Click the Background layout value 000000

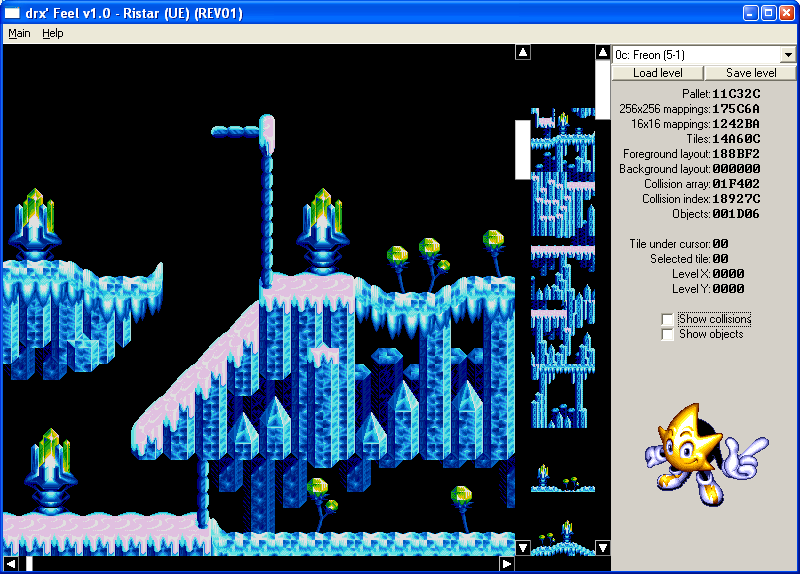pyautogui.click(x=736, y=169)
